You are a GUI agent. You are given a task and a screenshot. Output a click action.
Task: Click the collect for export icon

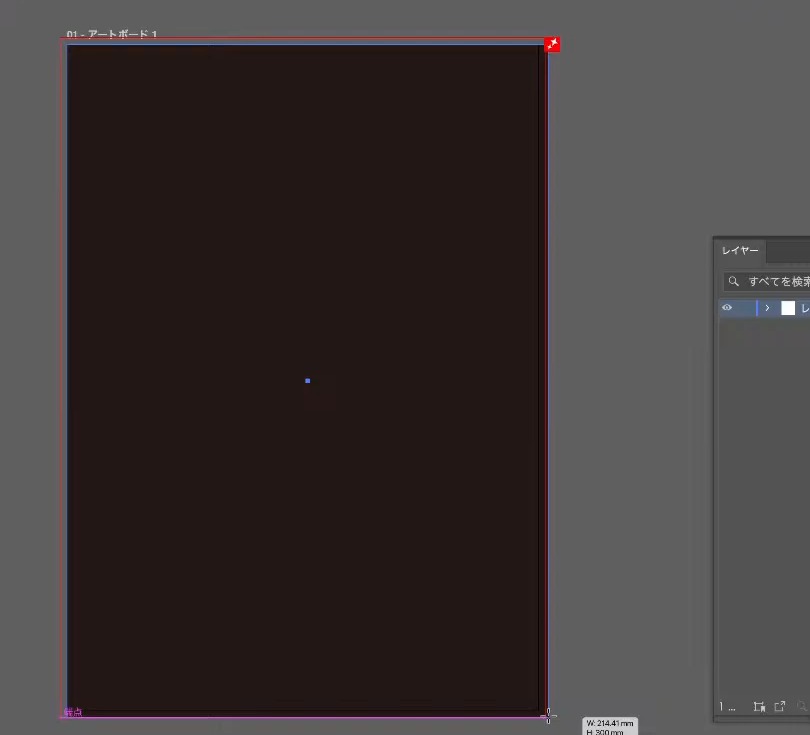780,706
